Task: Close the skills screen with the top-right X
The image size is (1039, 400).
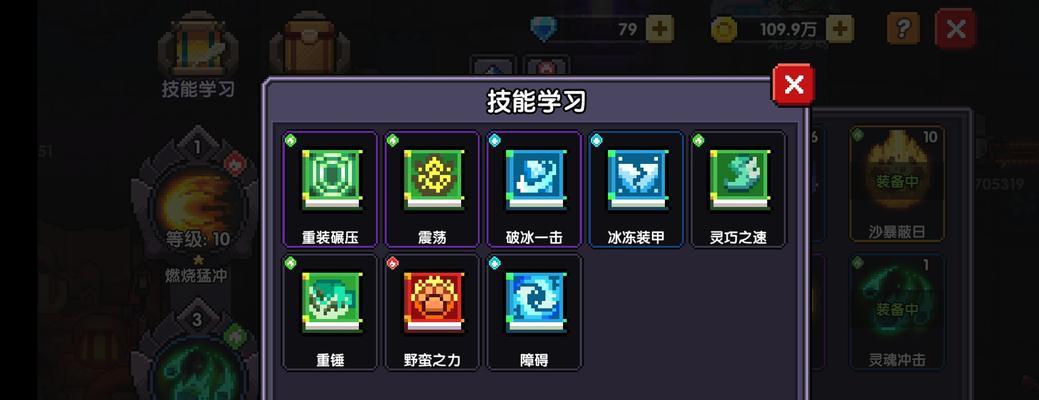Action: pos(956,28)
